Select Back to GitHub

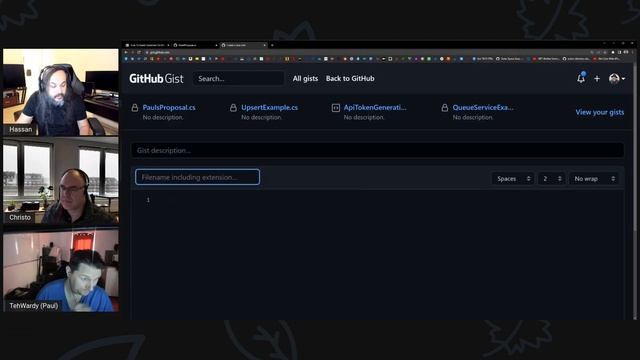coord(350,78)
